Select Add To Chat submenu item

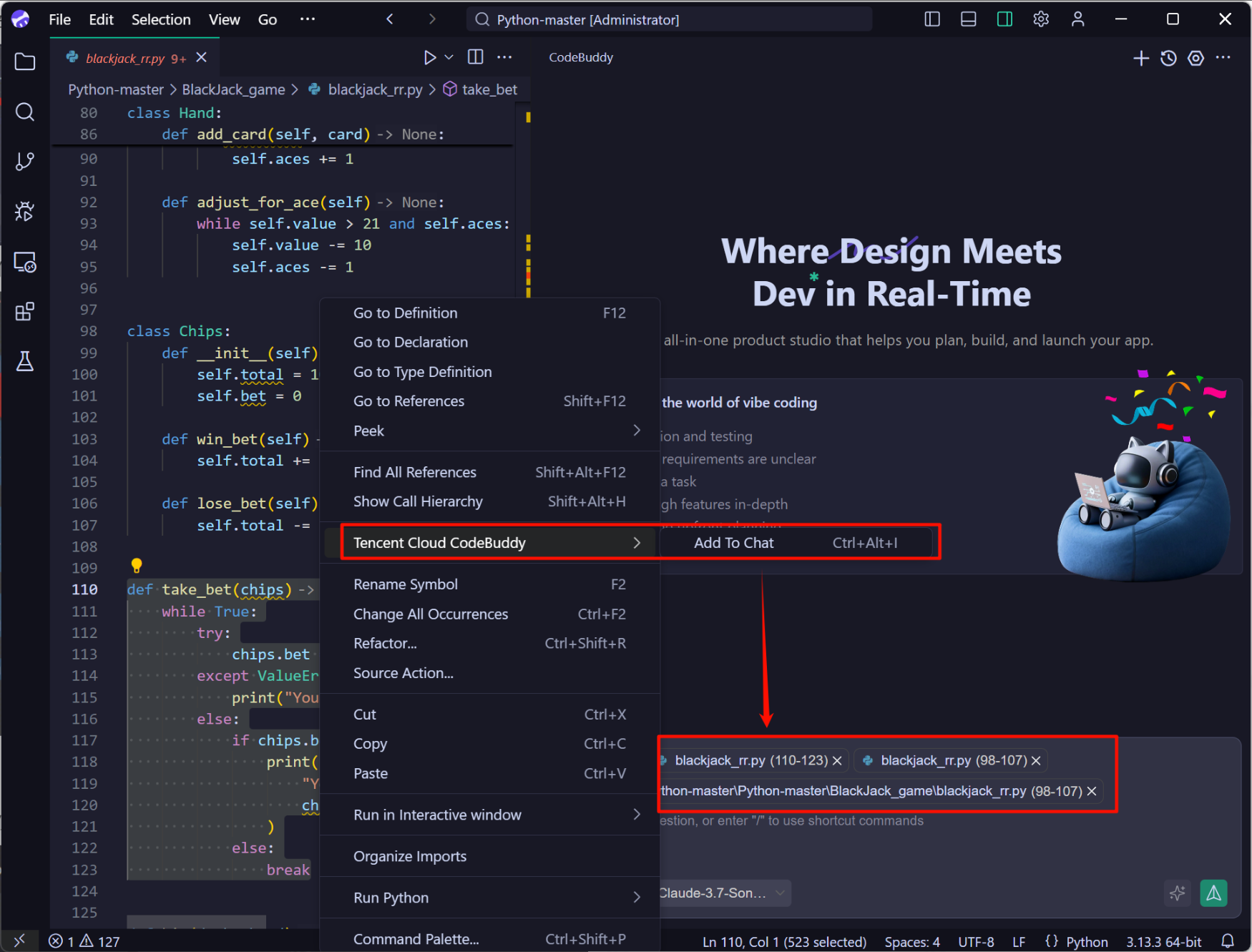(x=733, y=543)
